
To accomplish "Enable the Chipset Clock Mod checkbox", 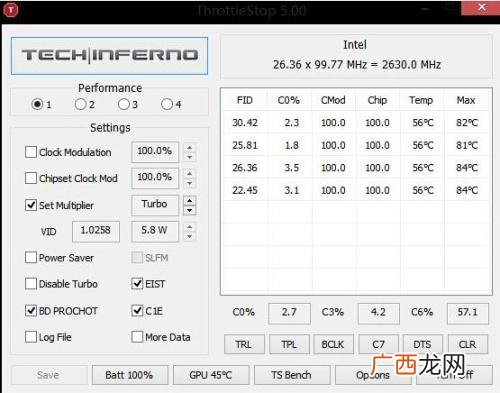I will point(31,178).
